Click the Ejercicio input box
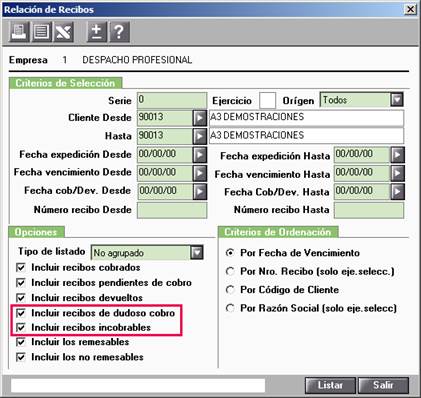This screenshot has width=421, height=398. point(267,100)
